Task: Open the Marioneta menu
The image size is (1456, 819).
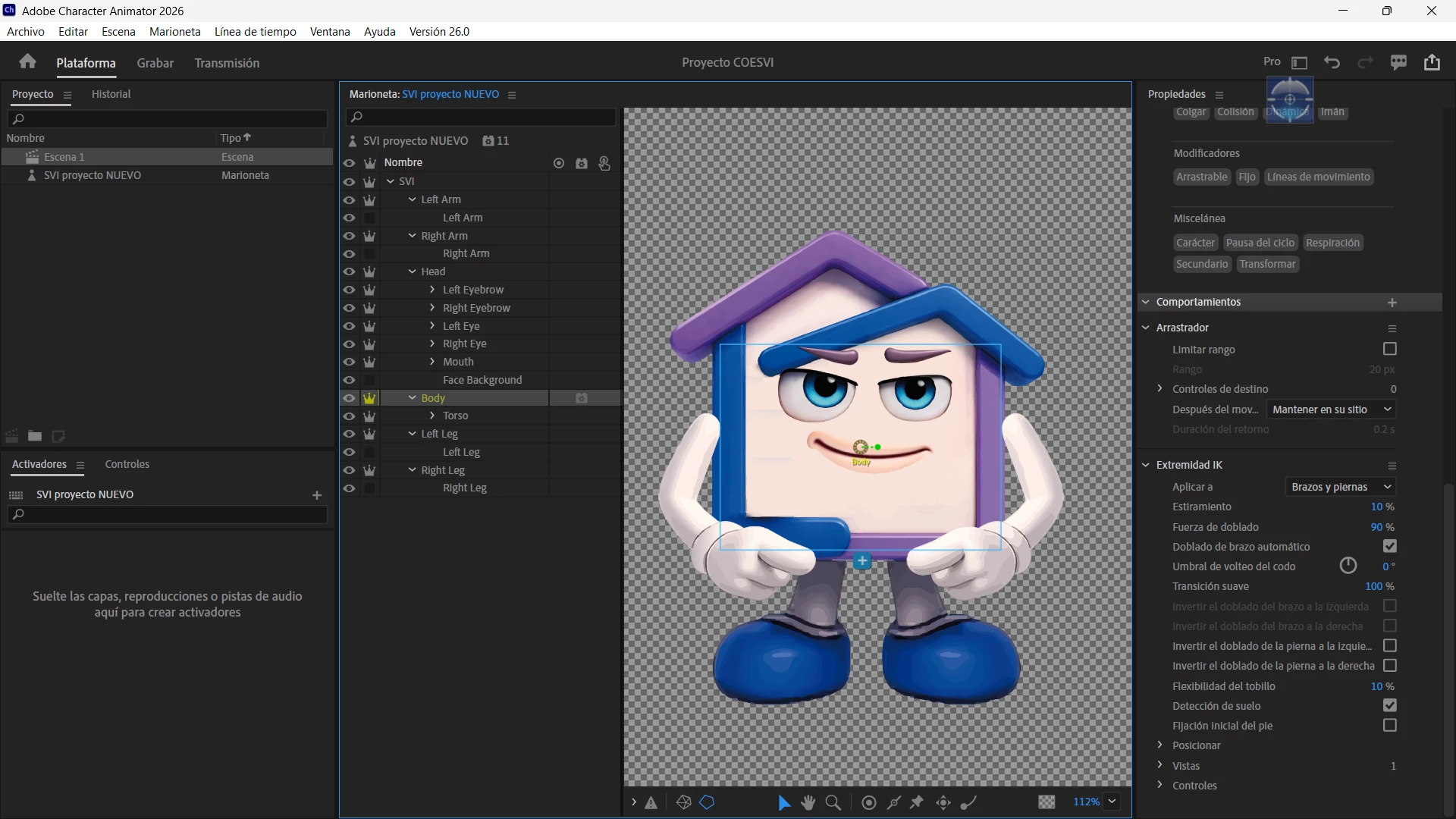Action: pyautogui.click(x=174, y=32)
